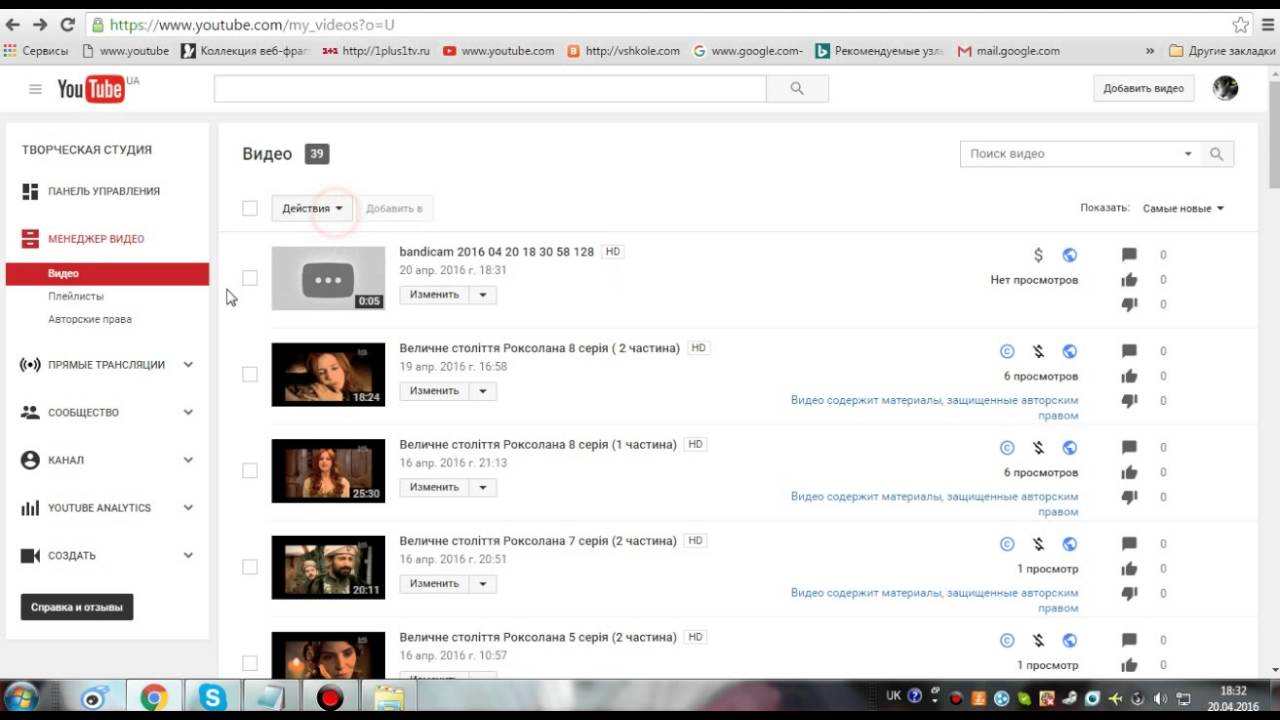This screenshot has height=720, width=1280.
Task: Click the dislikes icon for bandicam video
Action: tap(1129, 304)
